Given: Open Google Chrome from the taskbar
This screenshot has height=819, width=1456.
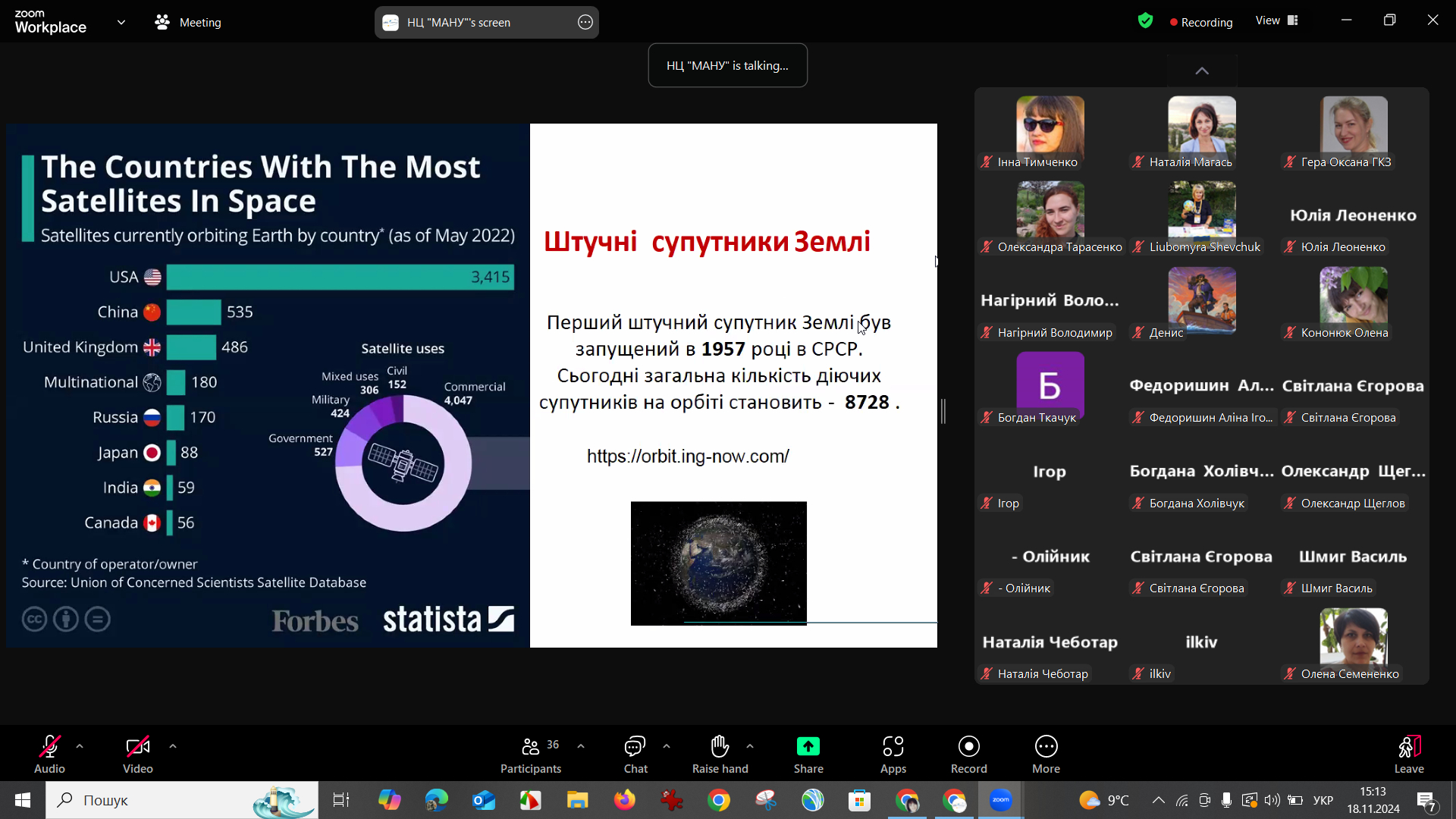Looking at the screenshot, I should [718, 800].
